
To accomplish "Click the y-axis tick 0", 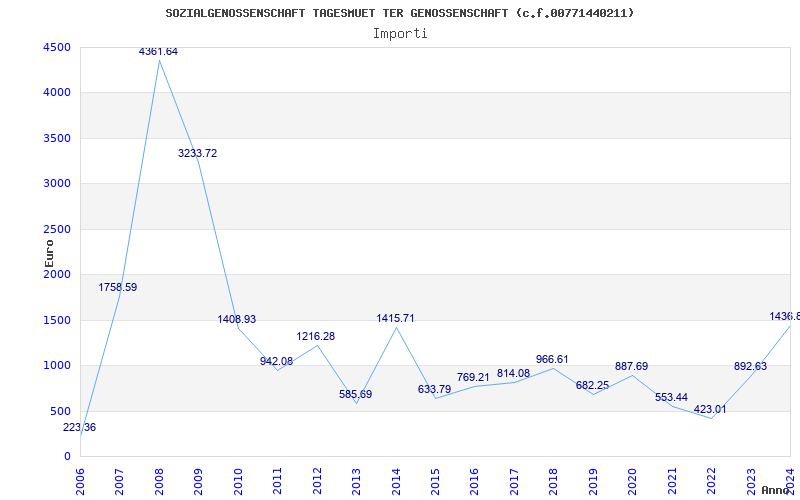I will point(68,457).
